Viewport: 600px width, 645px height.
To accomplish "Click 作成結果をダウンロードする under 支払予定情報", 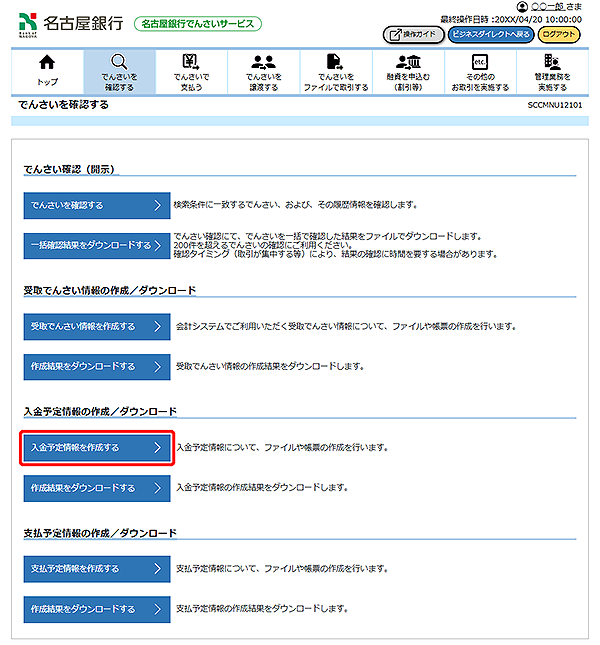I will [97, 609].
